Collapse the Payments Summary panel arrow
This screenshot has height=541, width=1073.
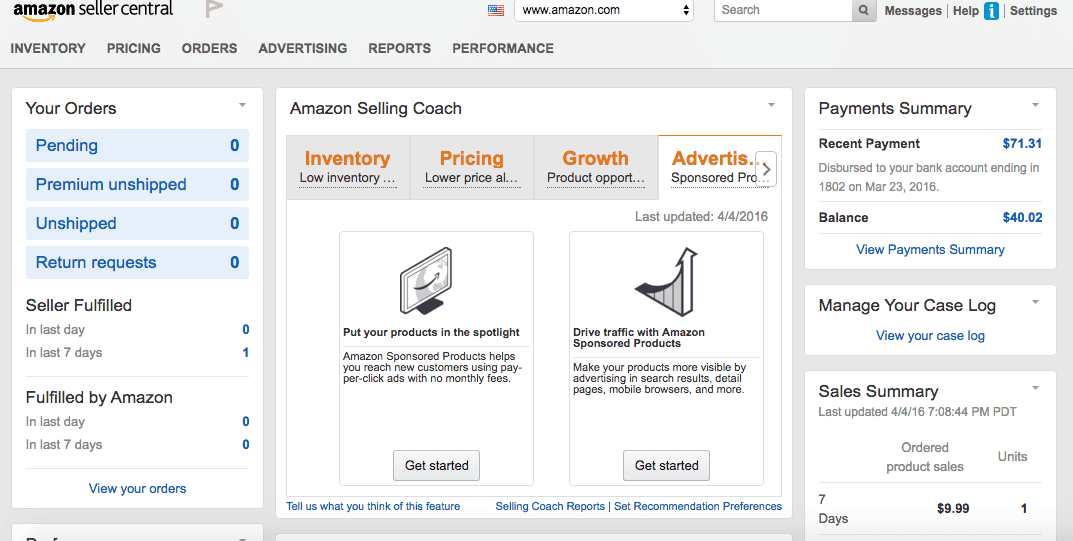(1036, 105)
